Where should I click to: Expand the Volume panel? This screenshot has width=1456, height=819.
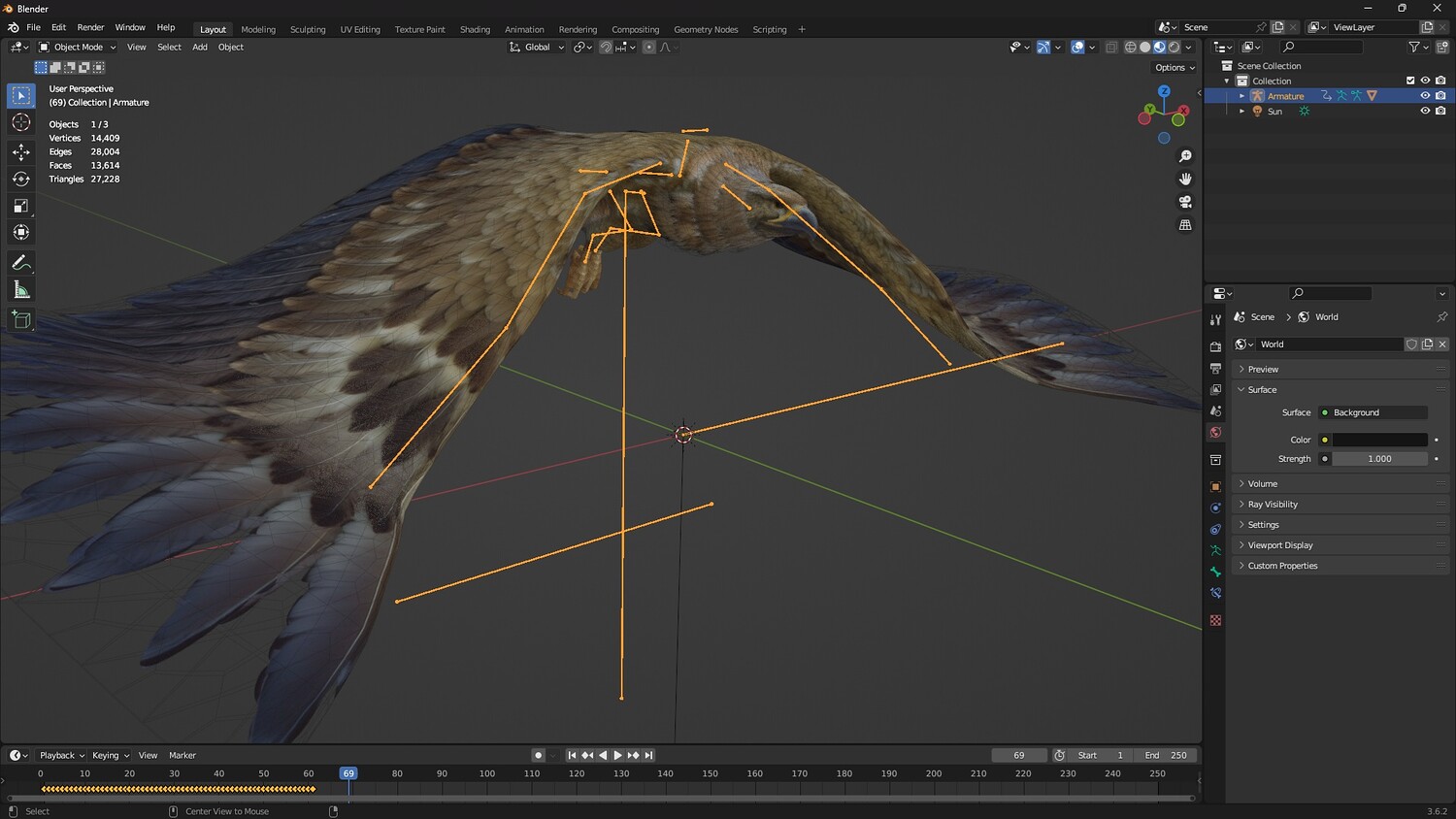1262,483
